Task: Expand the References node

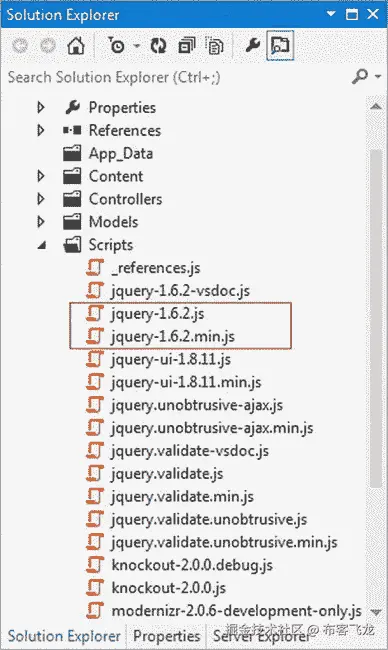Action: [41, 130]
